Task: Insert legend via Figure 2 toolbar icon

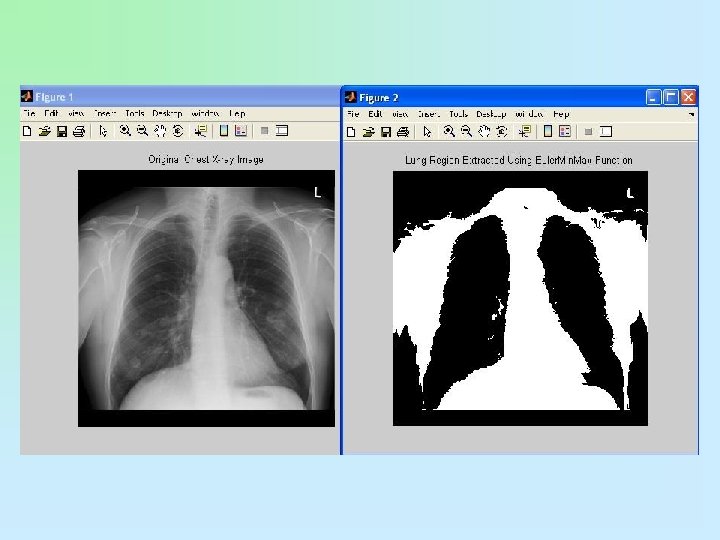Action: (x=565, y=132)
